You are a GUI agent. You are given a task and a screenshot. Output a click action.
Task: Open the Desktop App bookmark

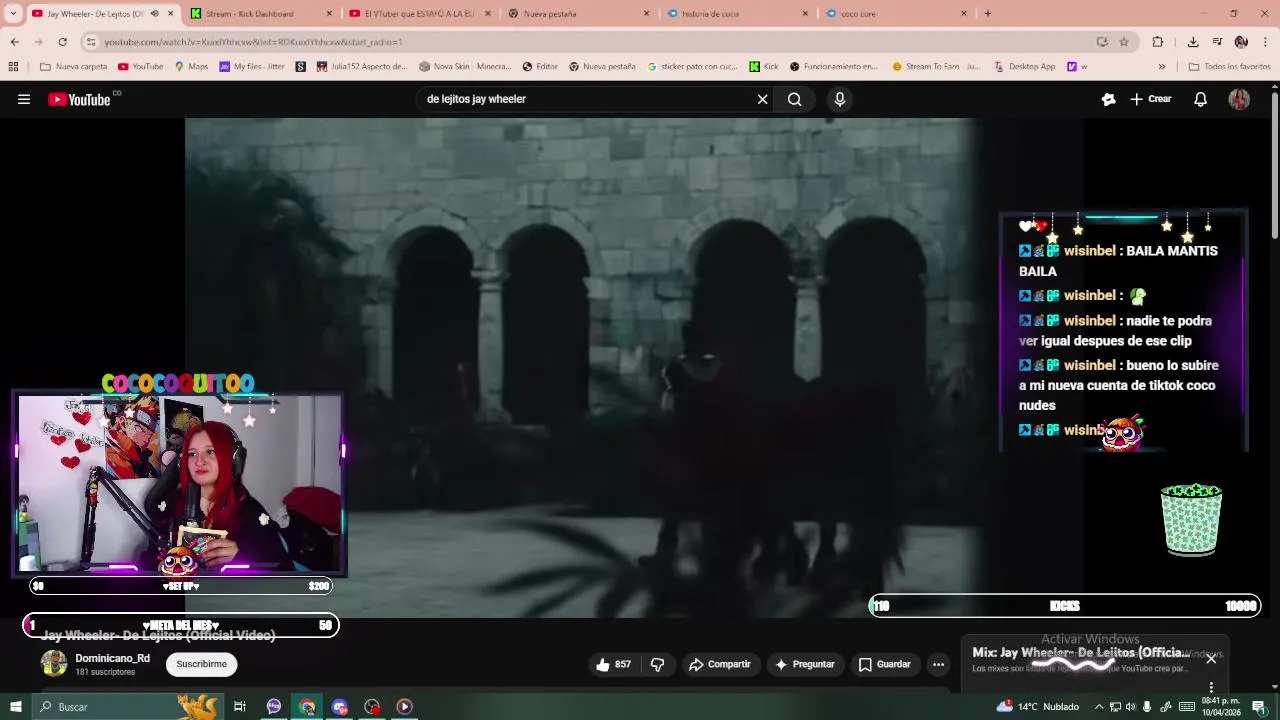(1025, 67)
